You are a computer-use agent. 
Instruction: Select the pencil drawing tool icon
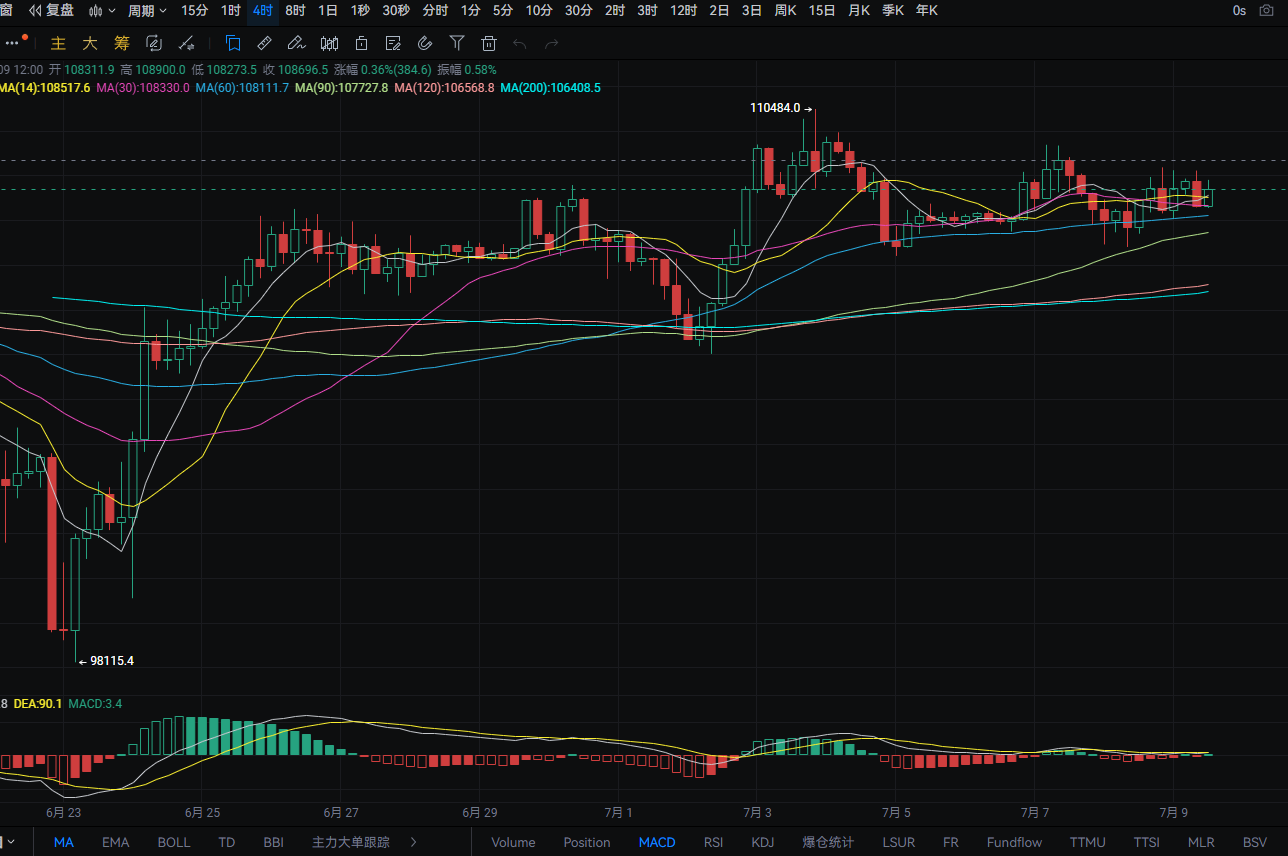tap(295, 43)
